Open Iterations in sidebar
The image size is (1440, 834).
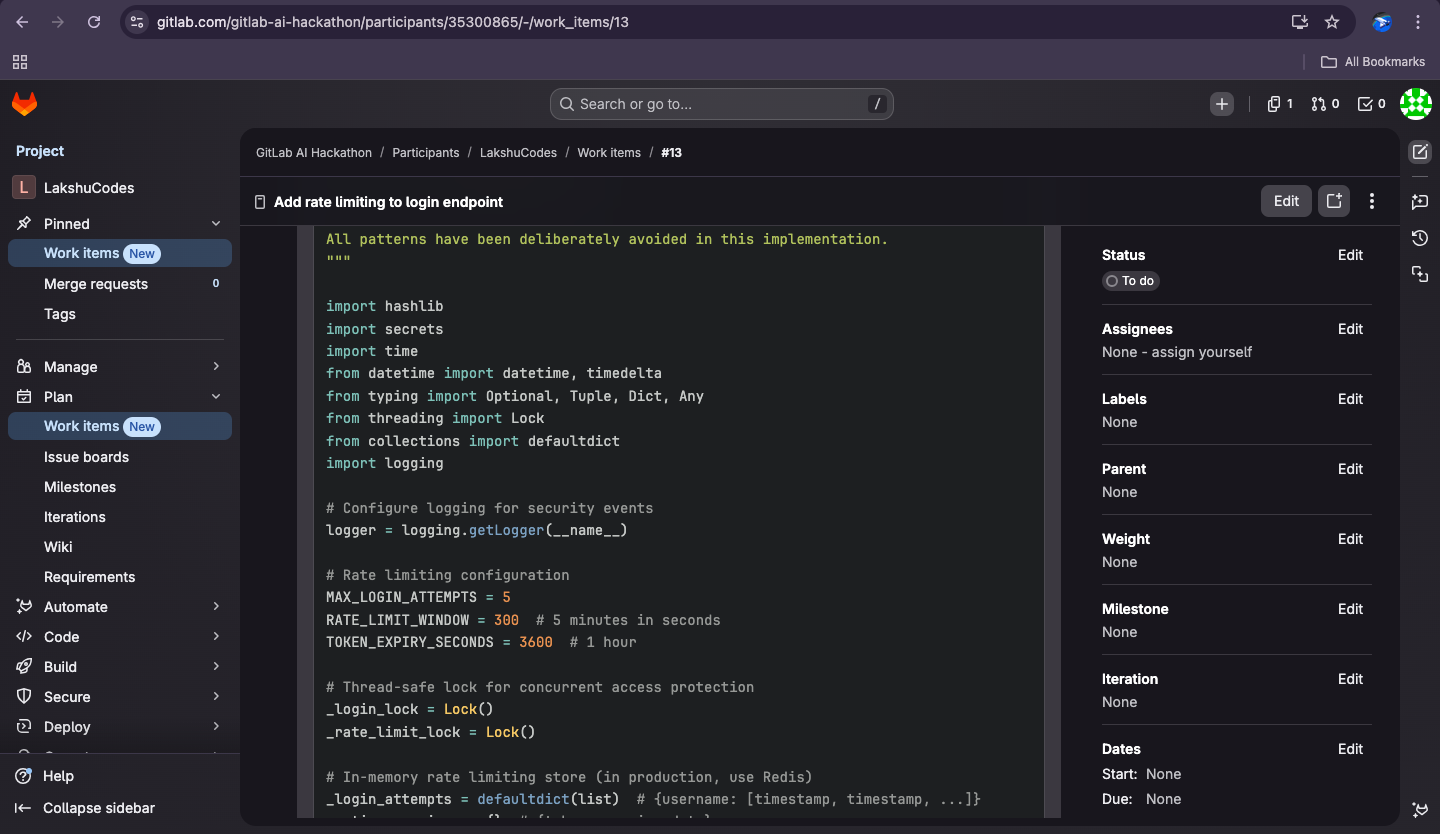tap(120, 517)
